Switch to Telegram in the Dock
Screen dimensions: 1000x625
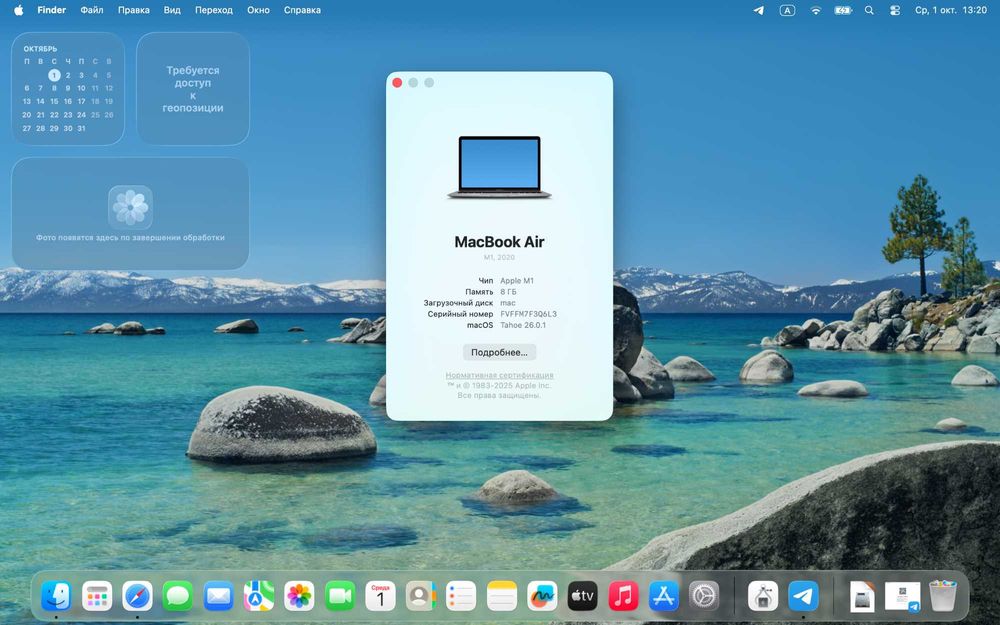tap(804, 596)
